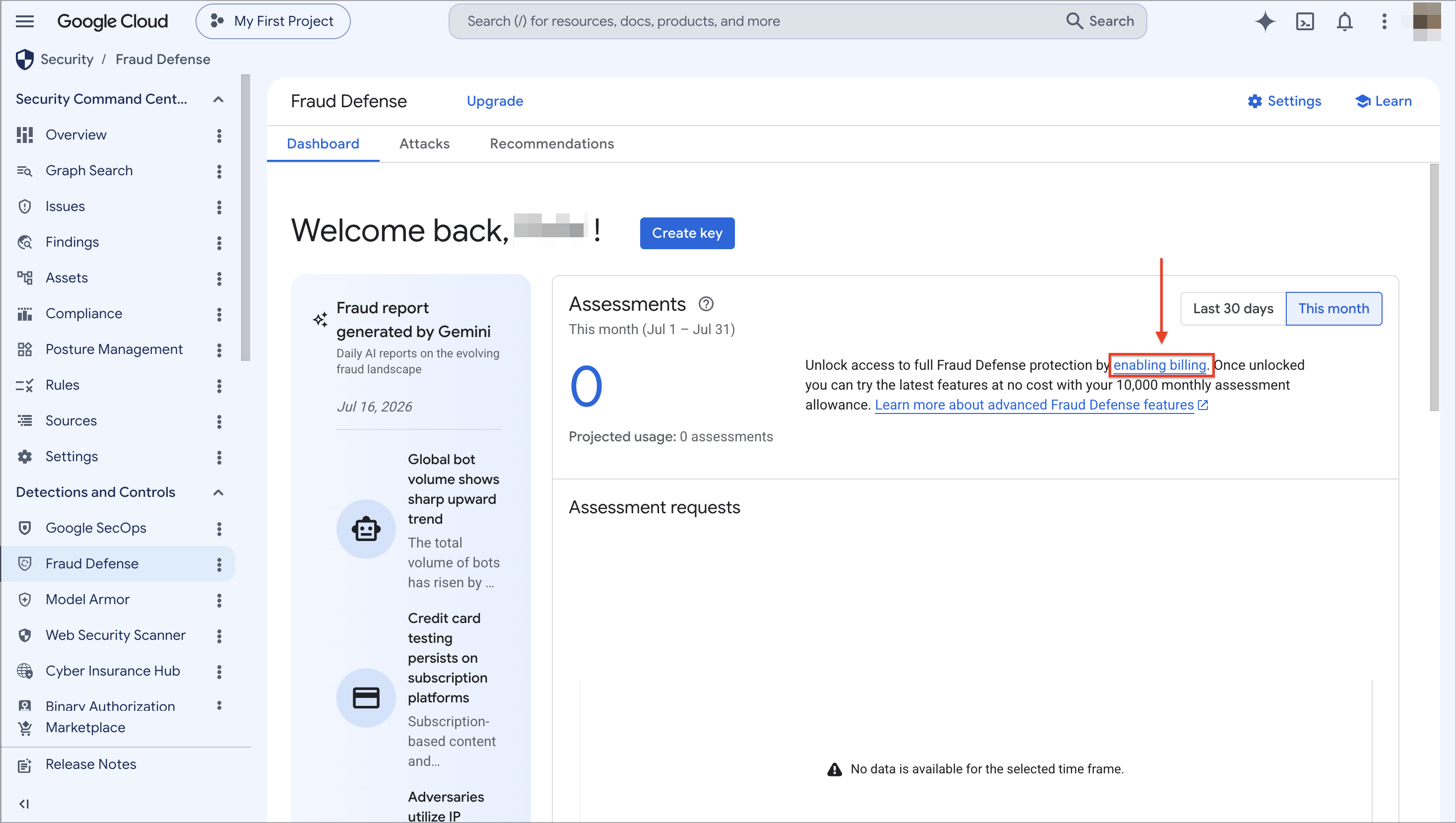The height and width of the screenshot is (823, 1456).
Task: Open the Global bot volume report item
Action: pos(418,521)
